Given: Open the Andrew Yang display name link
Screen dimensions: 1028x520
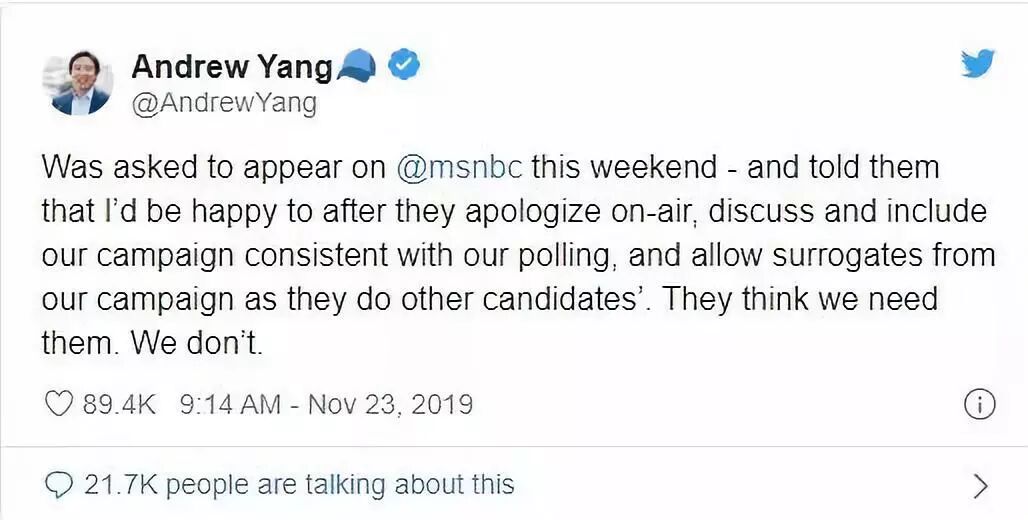Looking at the screenshot, I should (231, 67).
